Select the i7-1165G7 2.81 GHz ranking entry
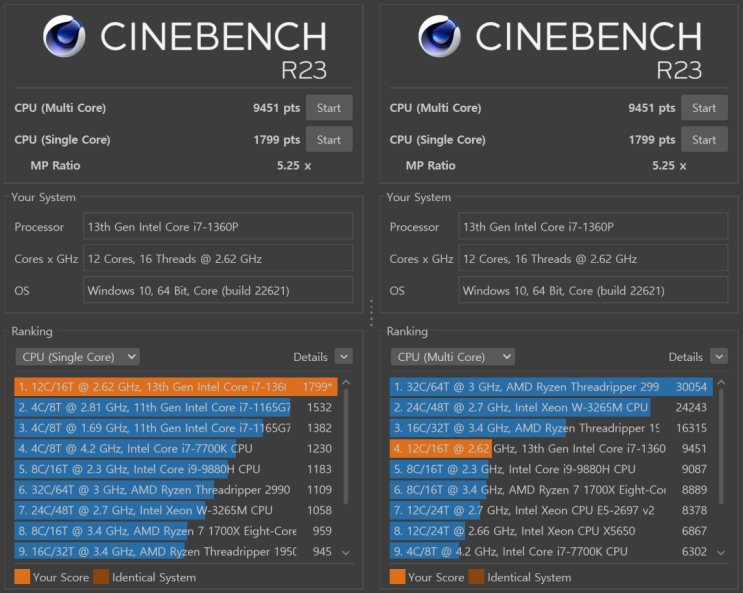The image size is (743, 593). click(x=175, y=407)
